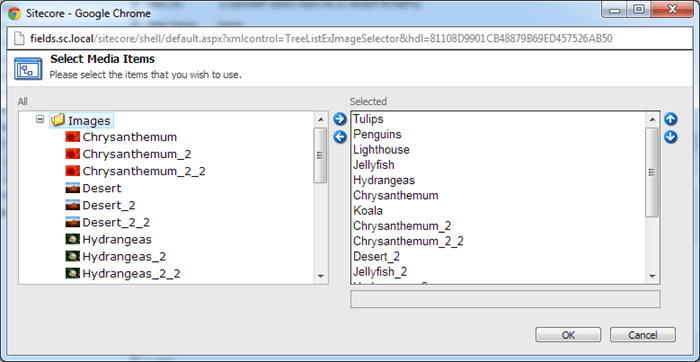Click the Desert_2 thumbnail icon in tree
The image size is (700, 362).
(x=72, y=205)
